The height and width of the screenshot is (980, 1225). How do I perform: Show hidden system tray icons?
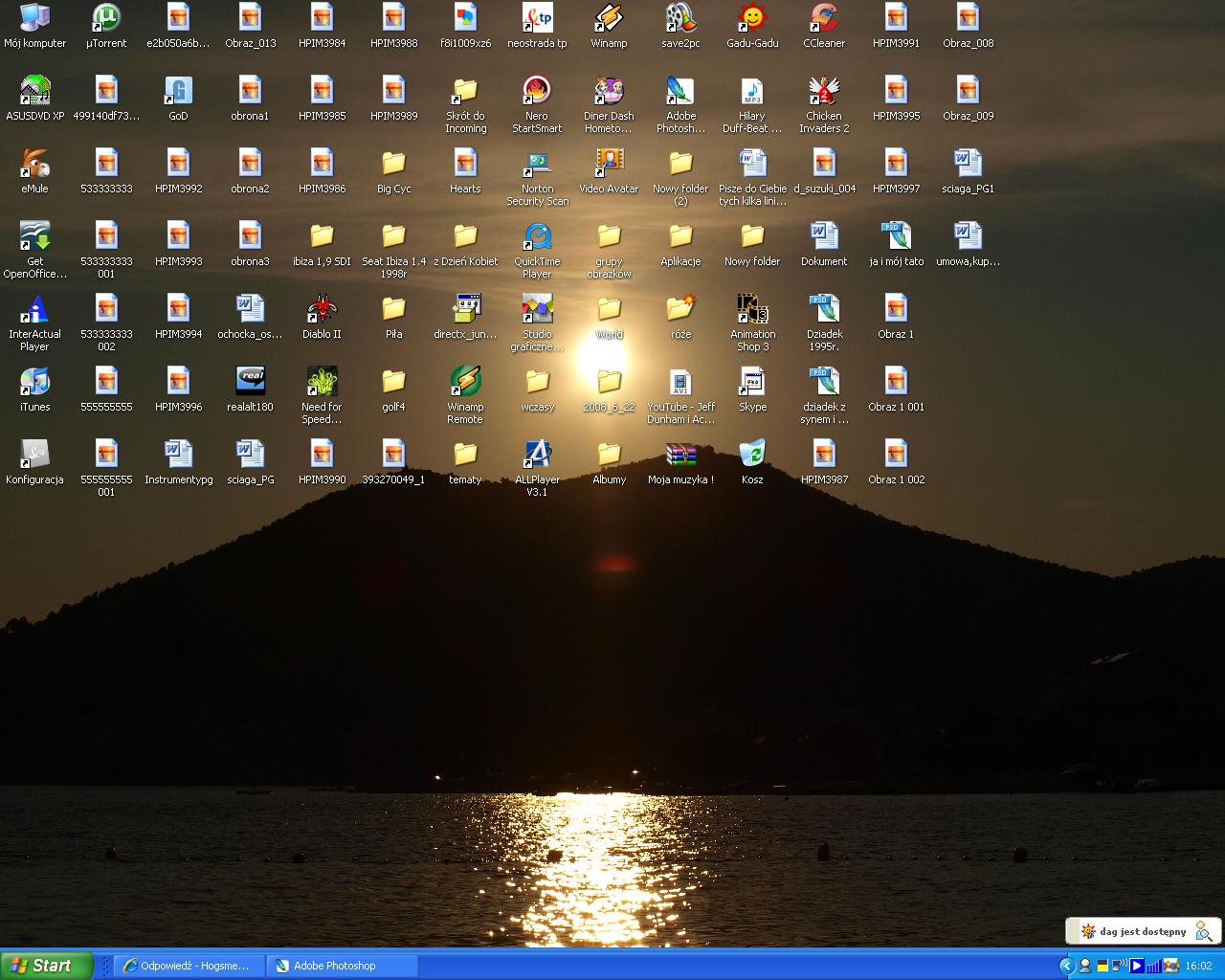(x=1067, y=966)
